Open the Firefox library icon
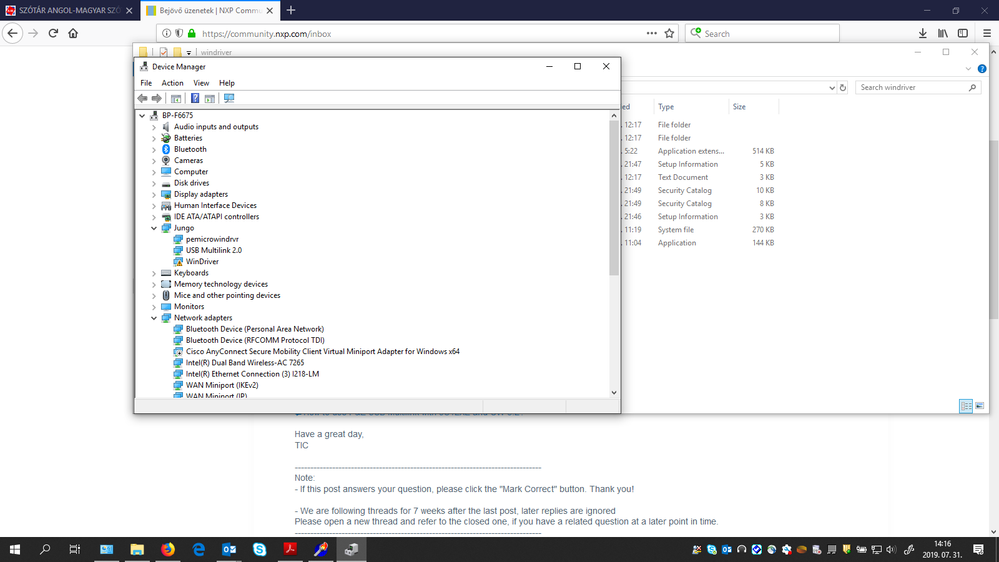This screenshot has width=999, height=562. (x=942, y=33)
